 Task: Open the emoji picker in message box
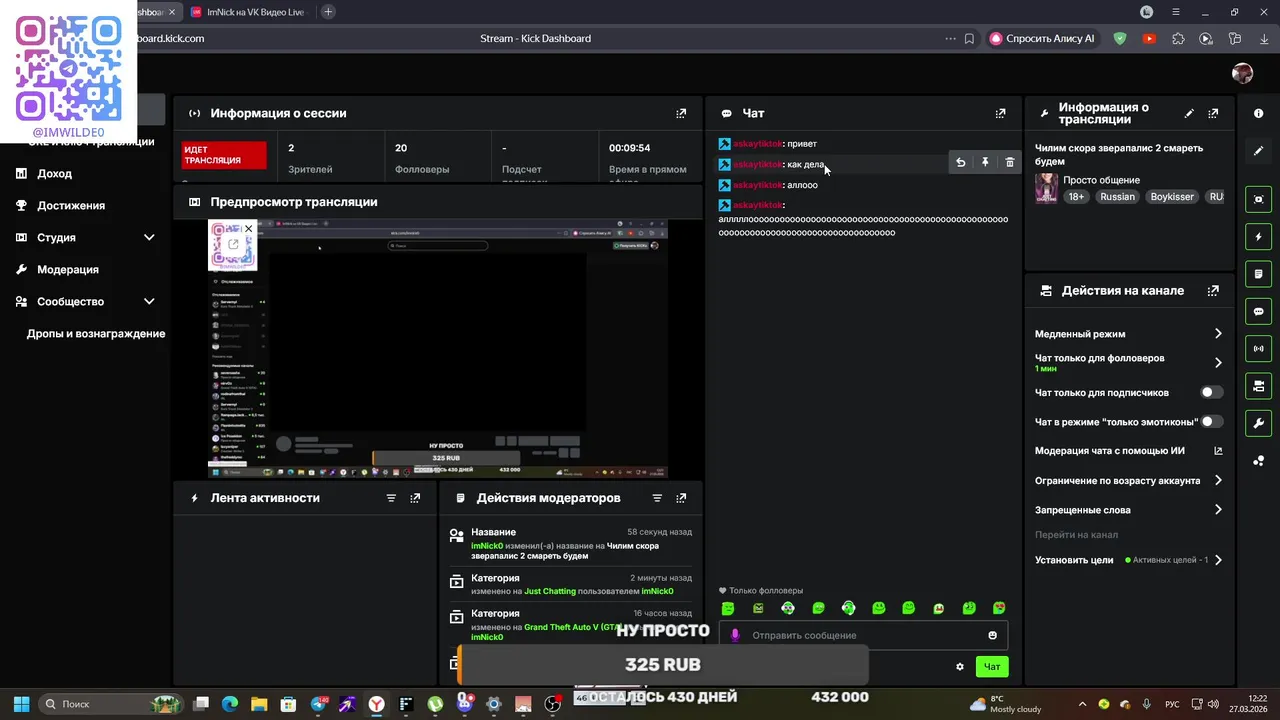(992, 635)
